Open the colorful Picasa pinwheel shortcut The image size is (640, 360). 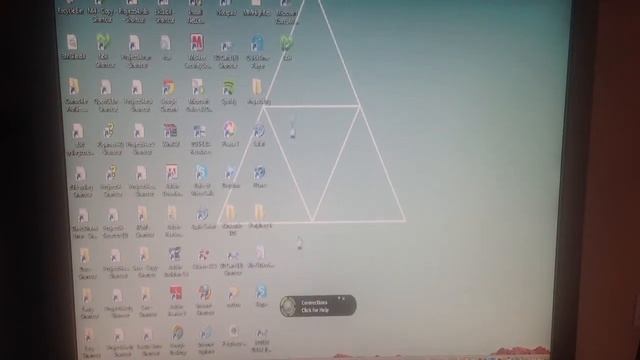coord(230,130)
